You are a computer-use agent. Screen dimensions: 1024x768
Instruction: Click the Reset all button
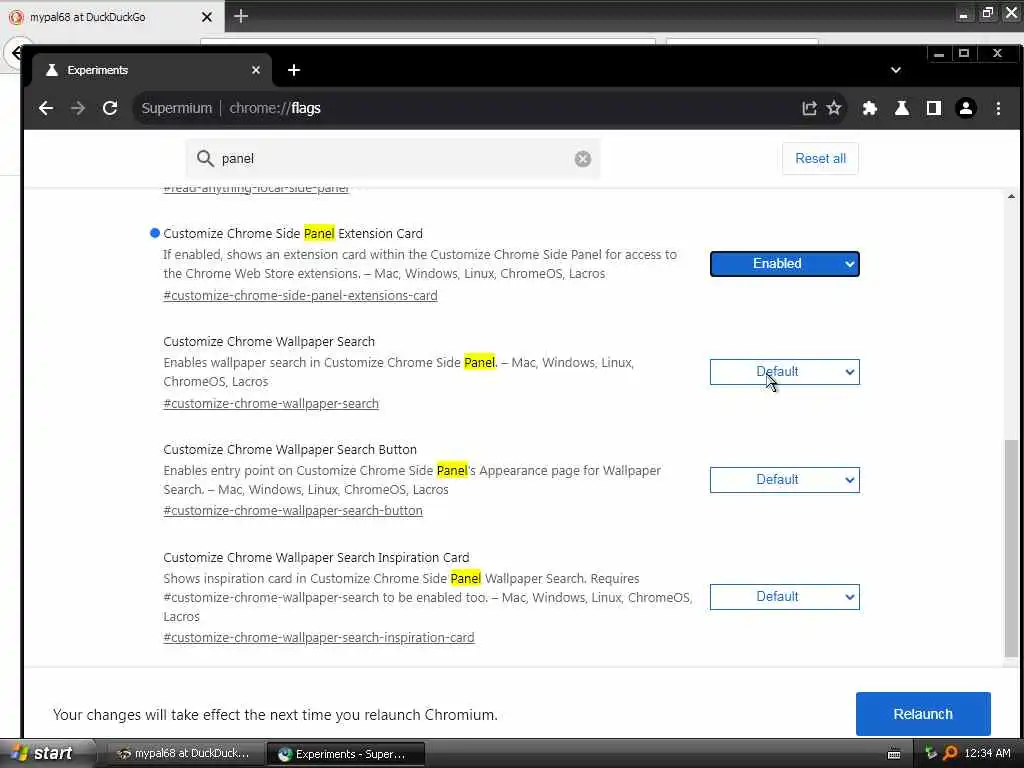tap(820, 159)
